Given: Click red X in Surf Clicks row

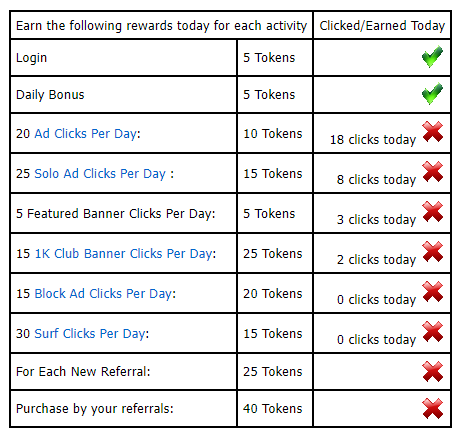Looking at the screenshot, I should [x=433, y=332].
